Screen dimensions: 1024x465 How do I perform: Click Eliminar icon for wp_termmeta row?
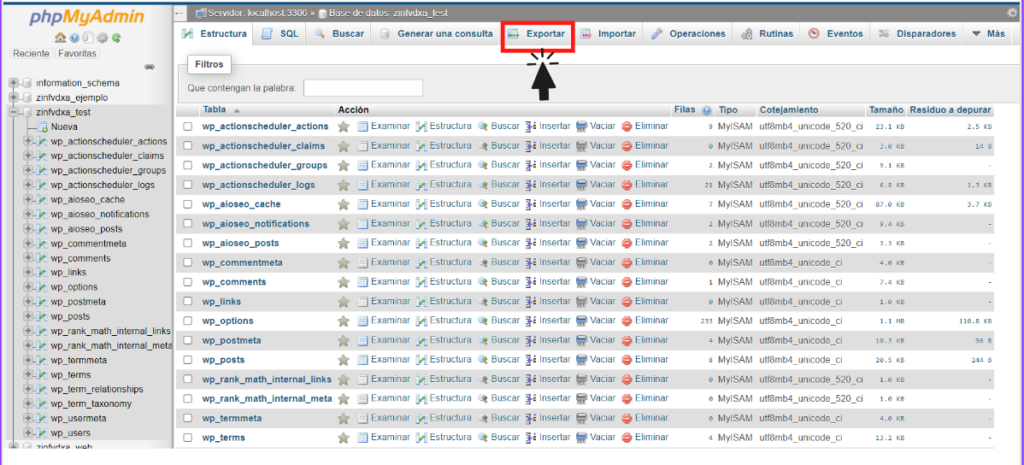click(627, 418)
